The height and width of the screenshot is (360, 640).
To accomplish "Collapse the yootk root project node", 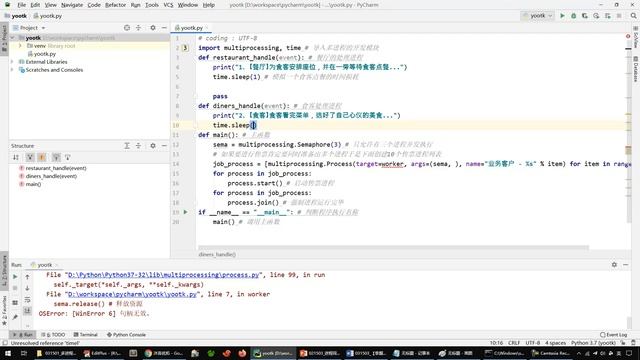I will [x=12, y=38].
